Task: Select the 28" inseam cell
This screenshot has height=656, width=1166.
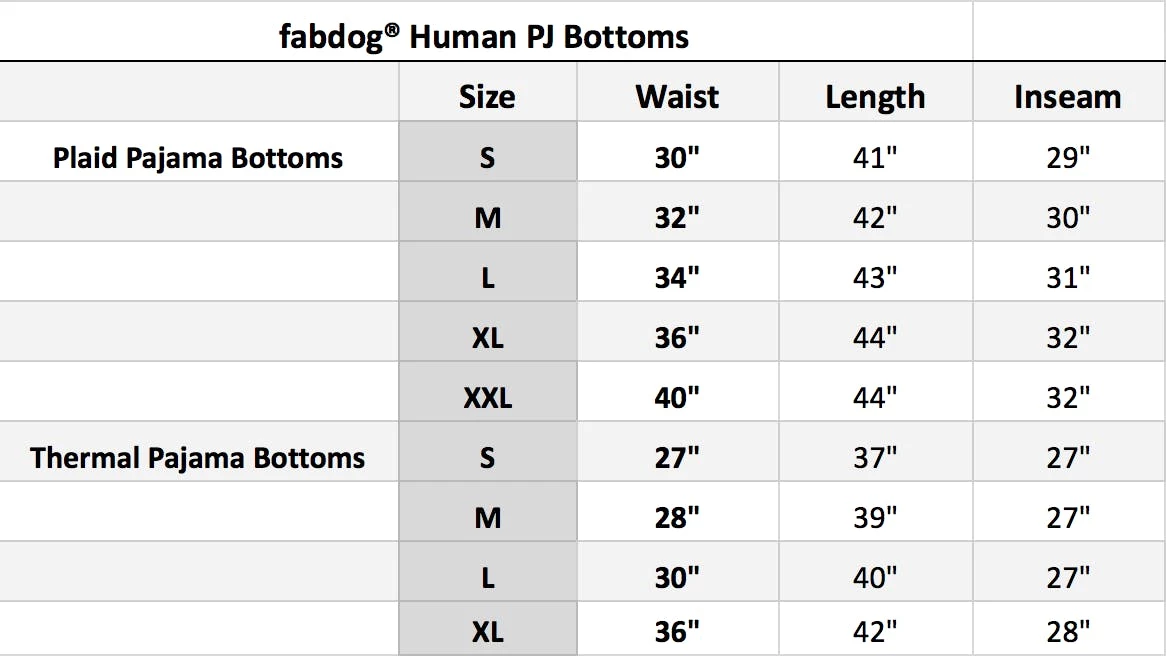Action: pos(1067,632)
